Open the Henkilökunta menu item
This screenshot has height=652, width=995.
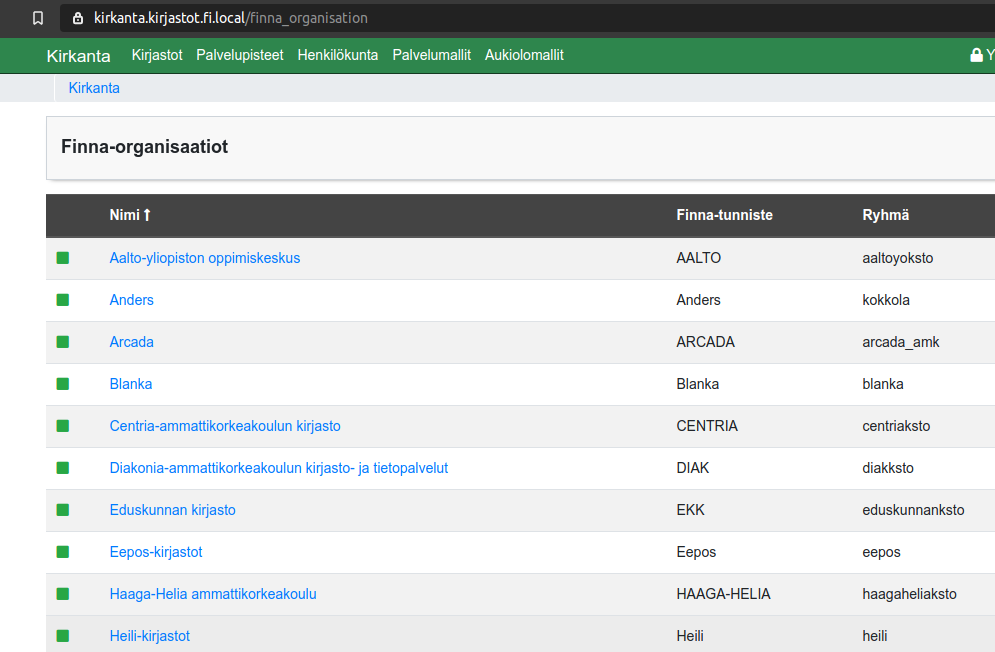pos(338,55)
